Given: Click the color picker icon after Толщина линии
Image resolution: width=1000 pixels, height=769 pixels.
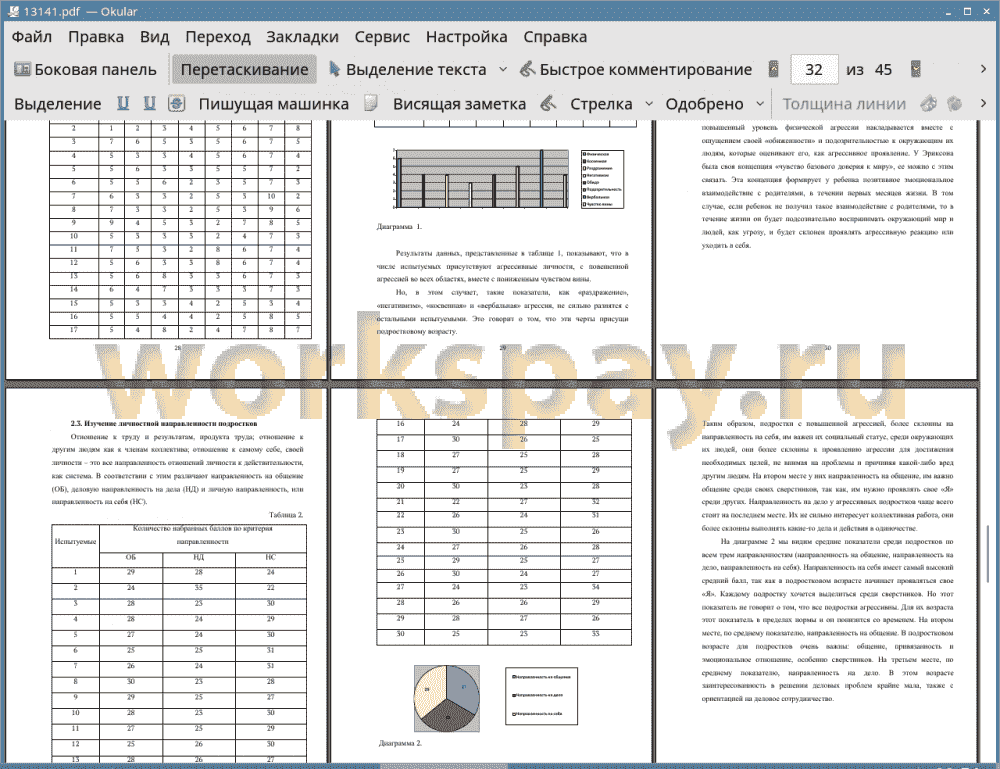Looking at the screenshot, I should pyautogui.click(x=929, y=103).
